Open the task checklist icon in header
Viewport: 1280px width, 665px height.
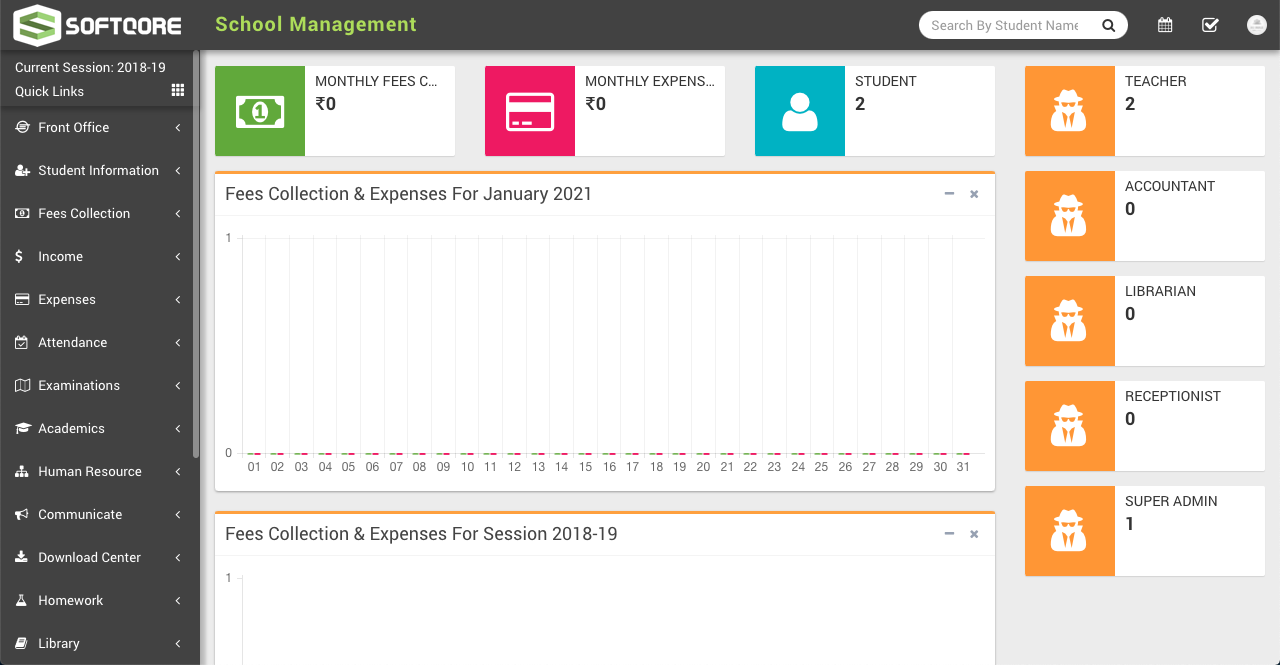[1210, 25]
